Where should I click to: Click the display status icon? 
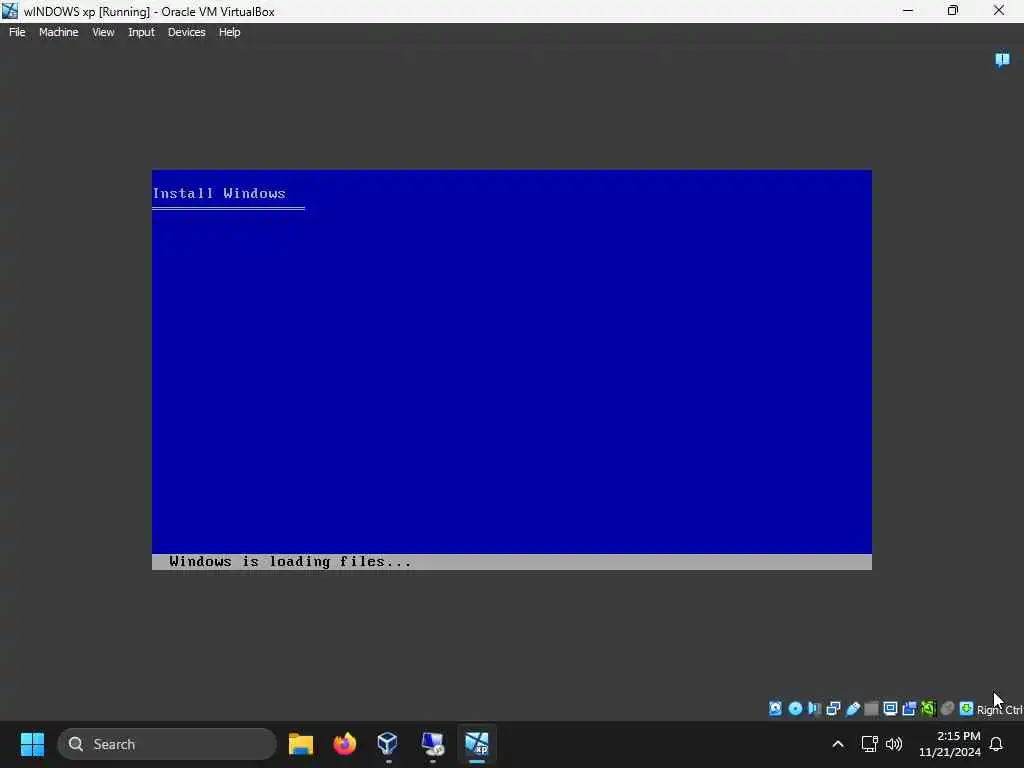(x=890, y=709)
